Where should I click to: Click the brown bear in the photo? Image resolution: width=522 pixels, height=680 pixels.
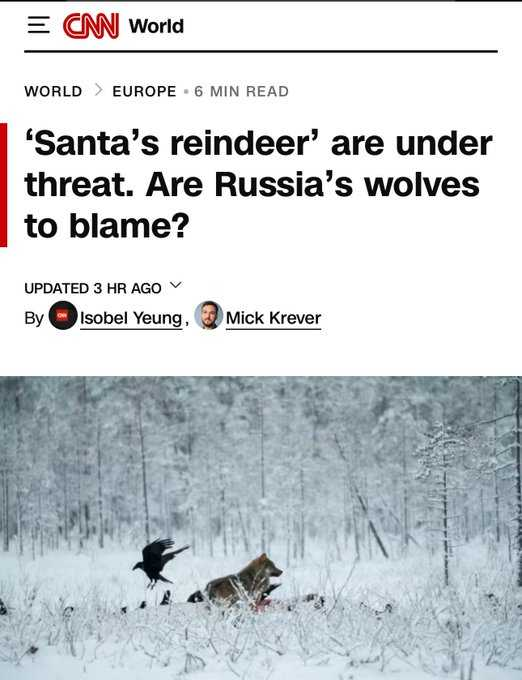(x=244, y=580)
